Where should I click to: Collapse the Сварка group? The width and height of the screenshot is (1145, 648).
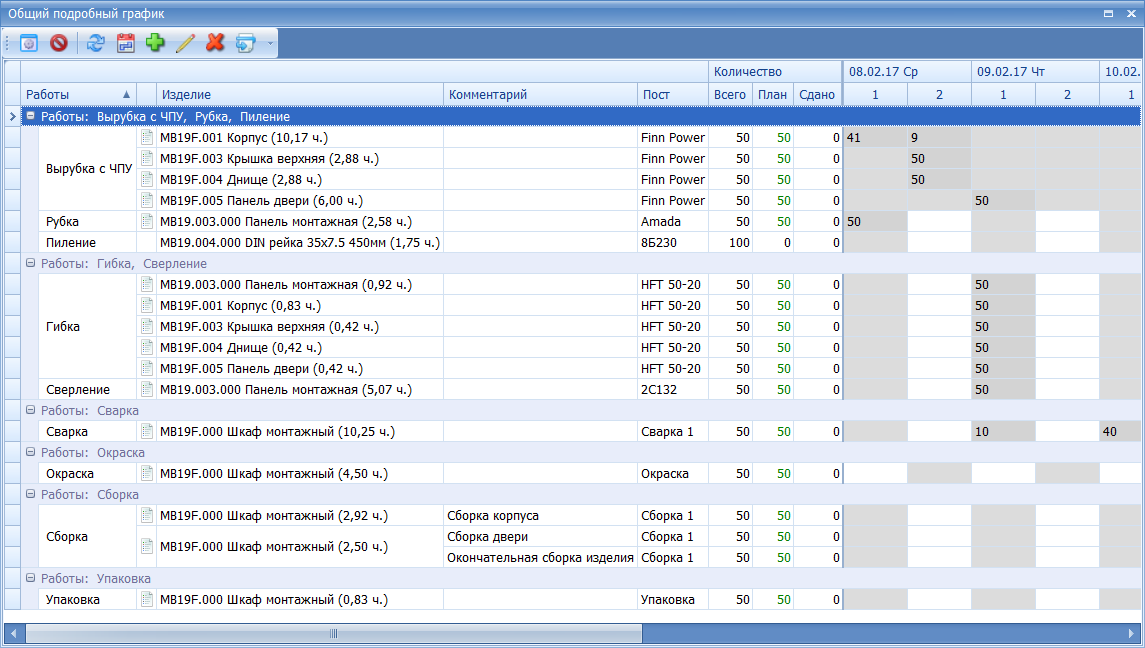point(30,411)
